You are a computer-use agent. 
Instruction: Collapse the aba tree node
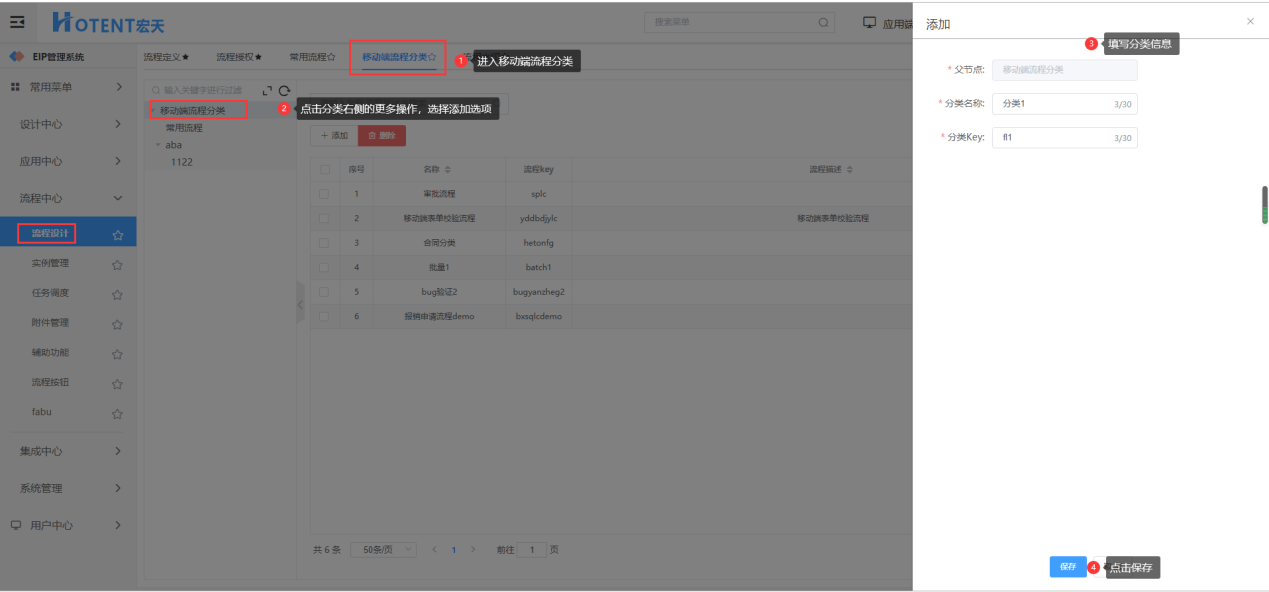157,145
